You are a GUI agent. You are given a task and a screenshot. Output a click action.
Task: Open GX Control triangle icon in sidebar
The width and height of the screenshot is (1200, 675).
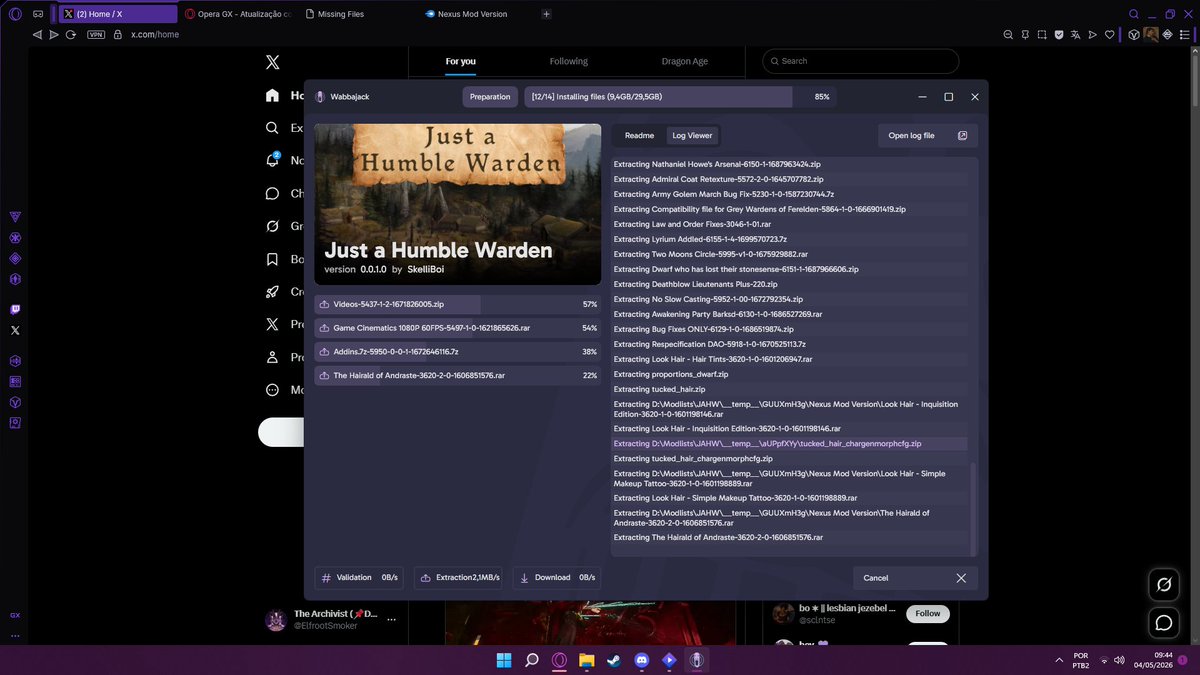15,217
